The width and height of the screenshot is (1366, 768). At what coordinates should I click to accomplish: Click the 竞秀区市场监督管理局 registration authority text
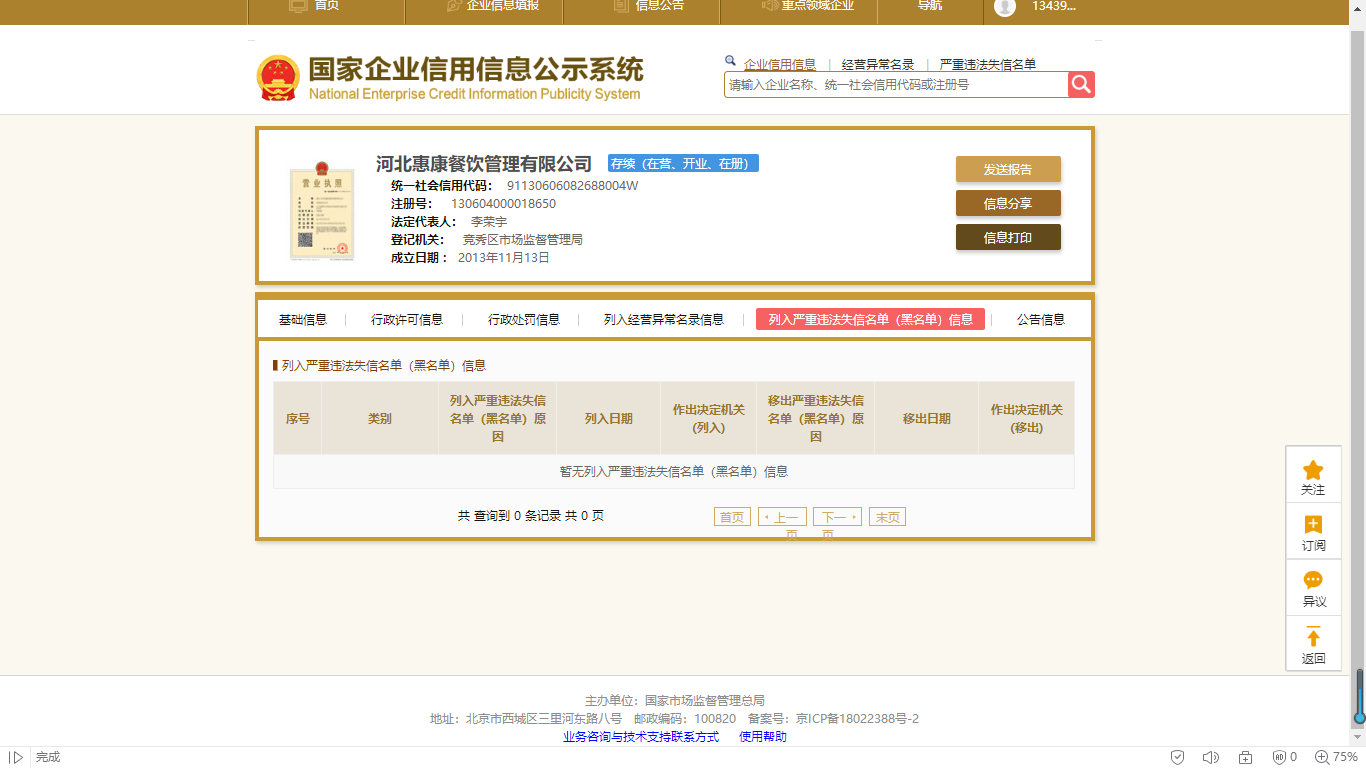pyautogui.click(x=522, y=240)
